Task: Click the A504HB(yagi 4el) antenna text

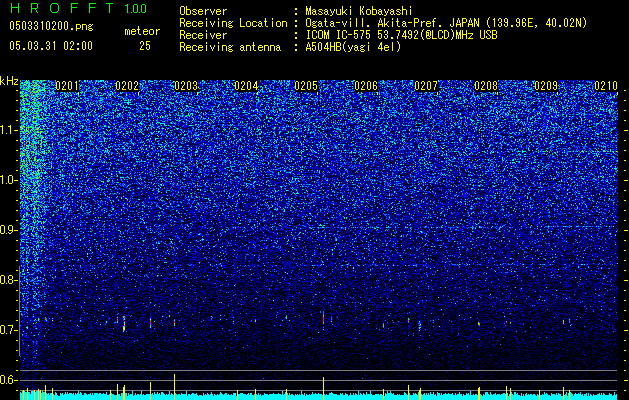Action: tap(353, 47)
